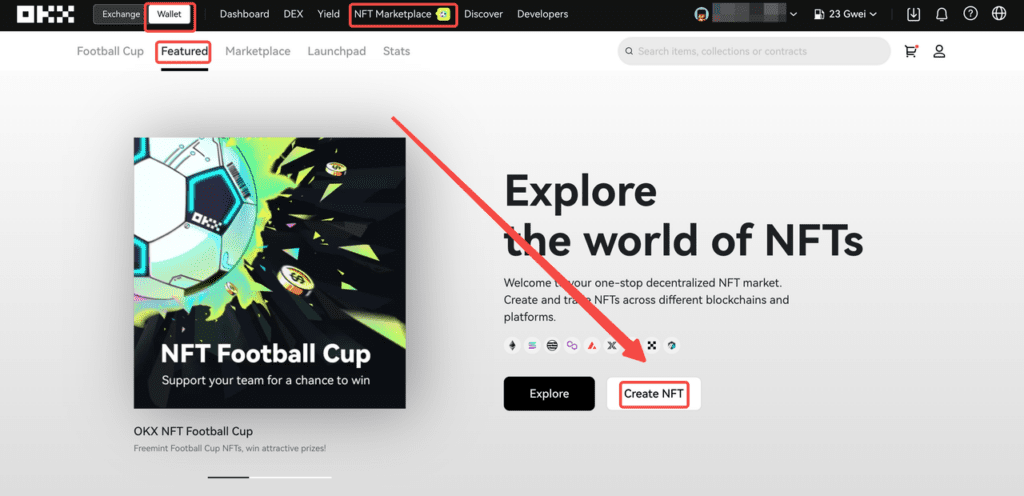
Task: Click the 'Freemint Football Cup NFTs' description
Action: 230,448
